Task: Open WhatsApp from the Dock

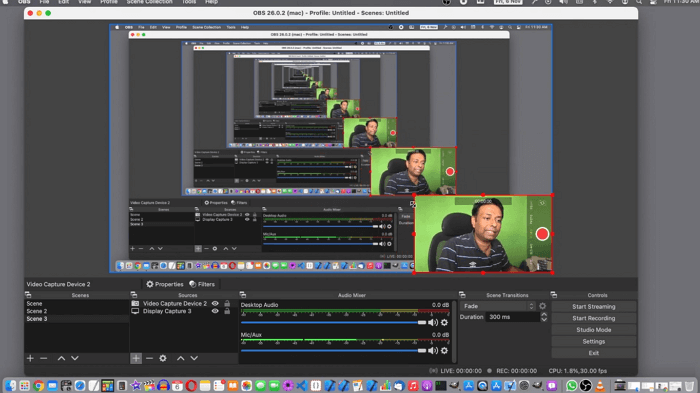Action: pyautogui.click(x=571, y=385)
